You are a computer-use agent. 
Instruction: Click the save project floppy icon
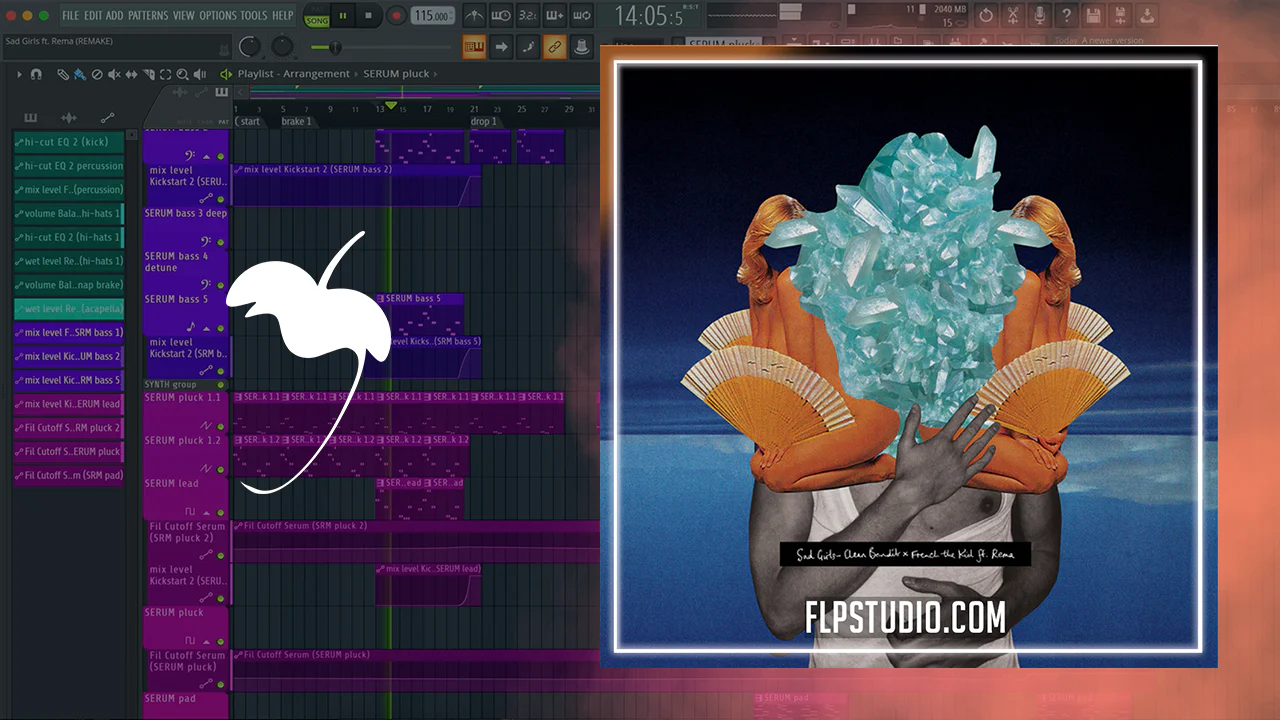pyautogui.click(x=1094, y=15)
